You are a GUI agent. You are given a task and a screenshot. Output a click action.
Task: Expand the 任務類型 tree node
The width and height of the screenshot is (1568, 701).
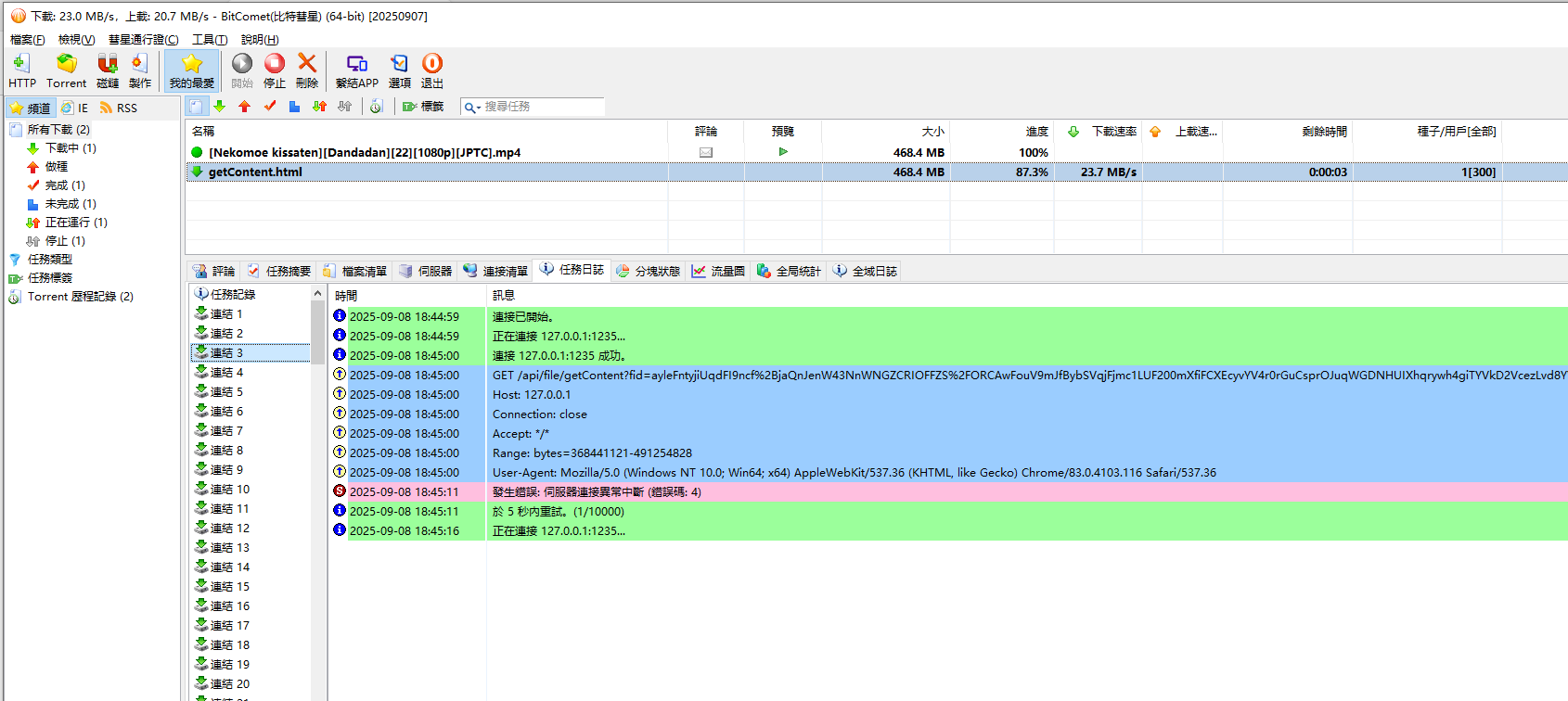point(49,260)
